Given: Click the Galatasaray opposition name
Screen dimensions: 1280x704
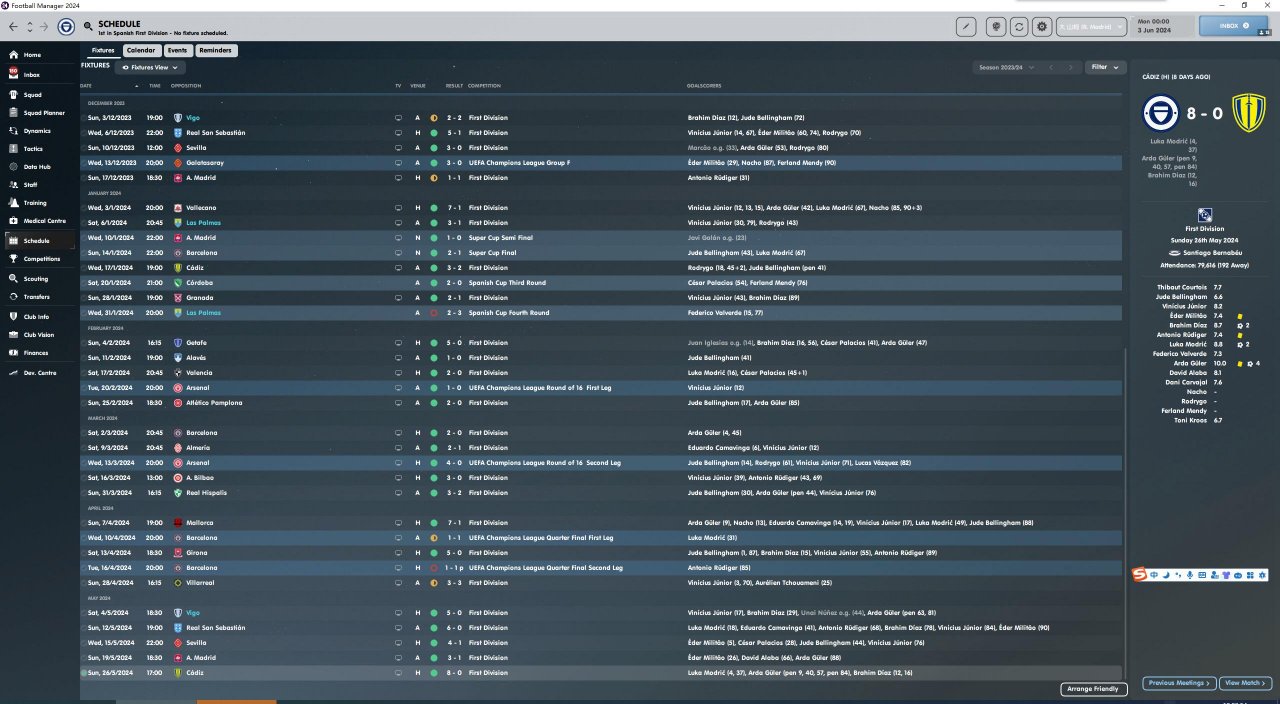Looking at the screenshot, I should click(x=204, y=163).
